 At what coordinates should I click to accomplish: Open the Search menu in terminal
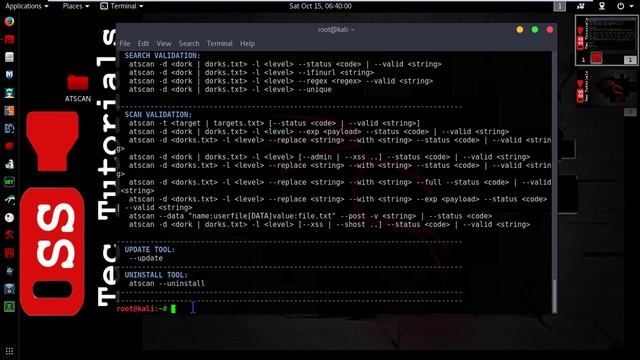coord(189,43)
